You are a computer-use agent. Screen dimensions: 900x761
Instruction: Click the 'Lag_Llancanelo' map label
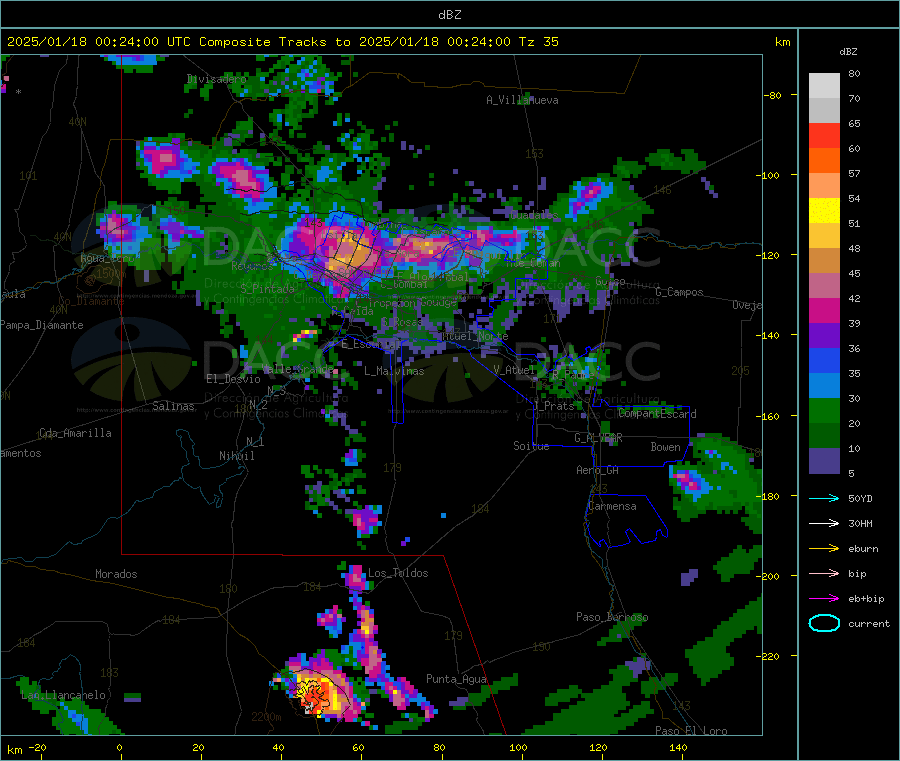63,696
